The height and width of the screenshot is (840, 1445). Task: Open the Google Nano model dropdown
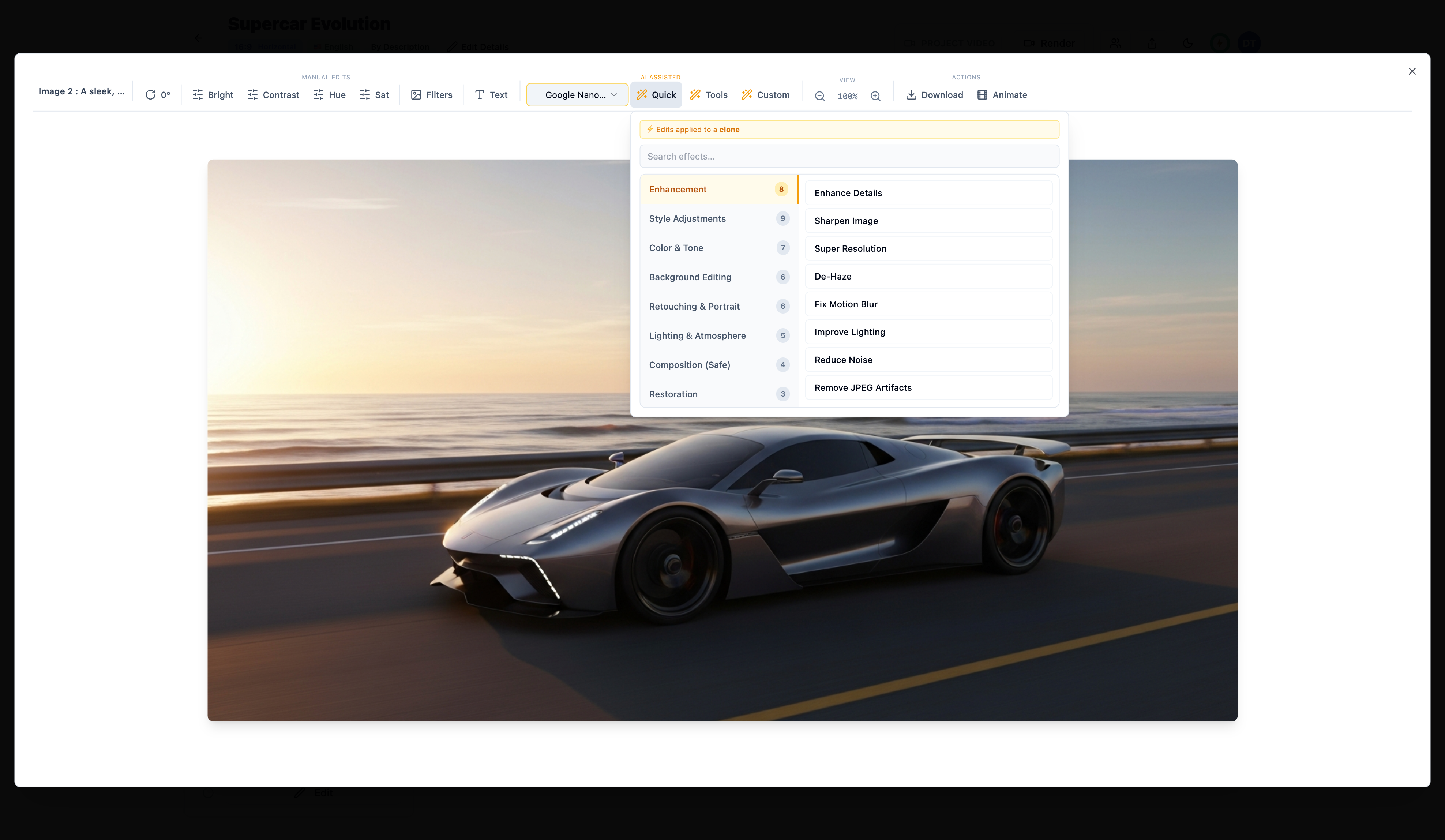click(577, 95)
